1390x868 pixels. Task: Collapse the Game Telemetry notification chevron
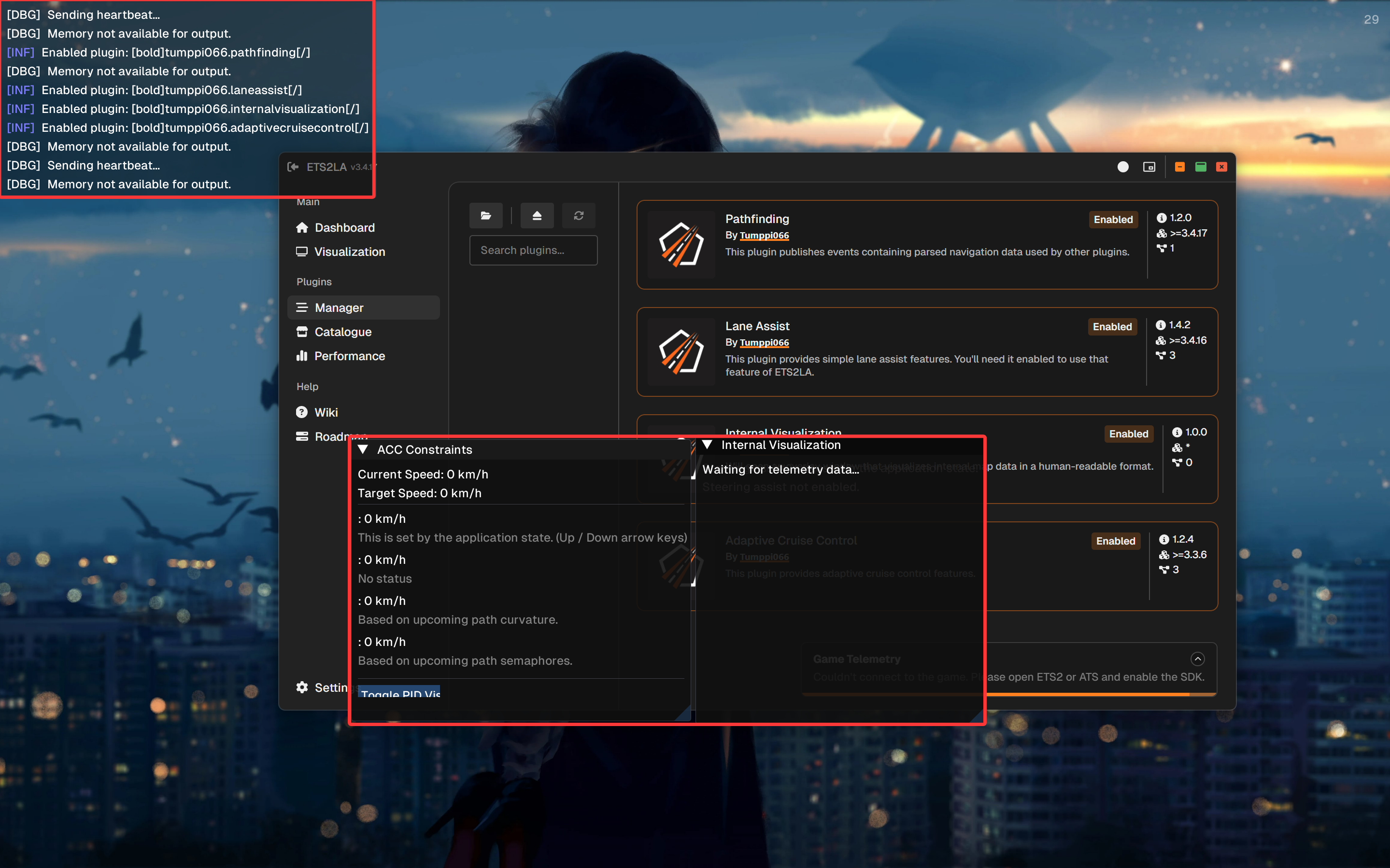[x=1197, y=658]
